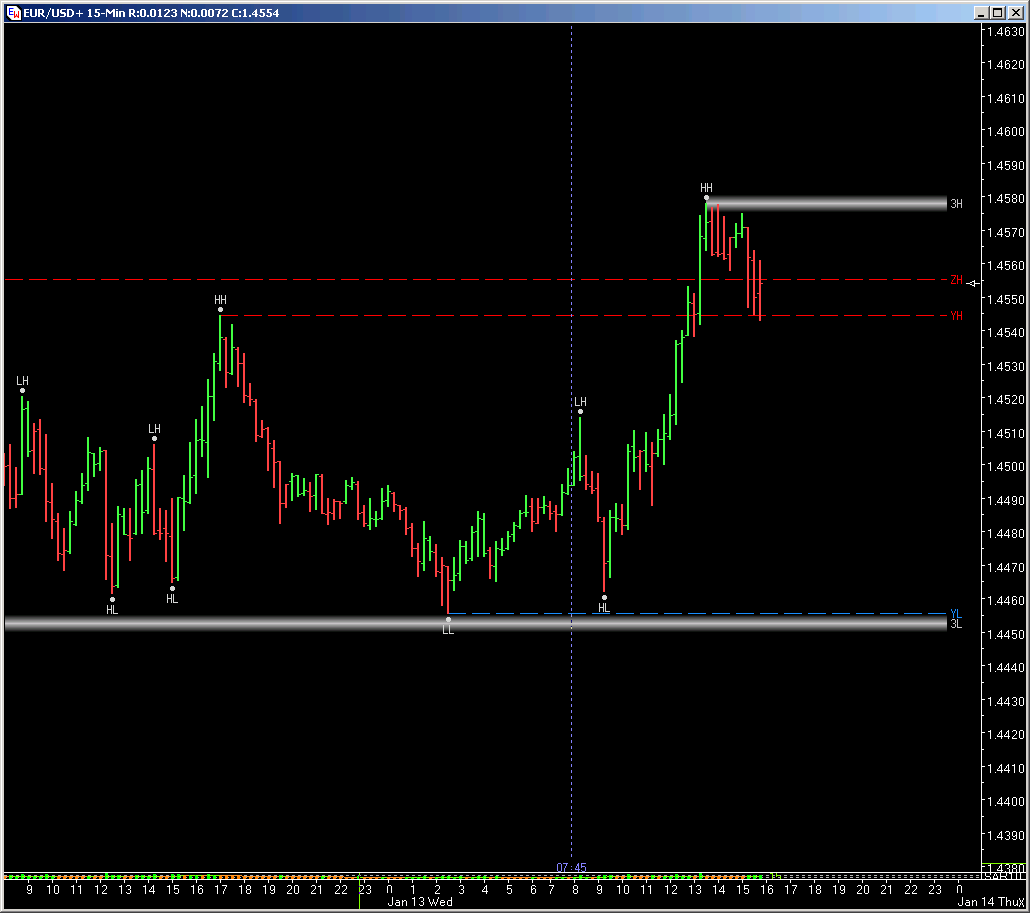This screenshot has width=1030, height=913.
Task: Click the 1.4530 price axis label
Action: (x=1006, y=366)
